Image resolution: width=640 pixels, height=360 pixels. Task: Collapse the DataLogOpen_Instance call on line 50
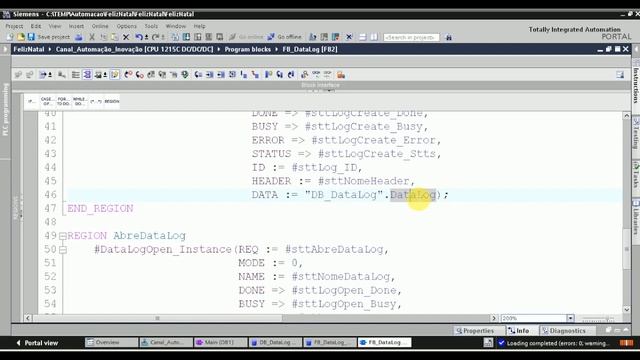pos(62,249)
